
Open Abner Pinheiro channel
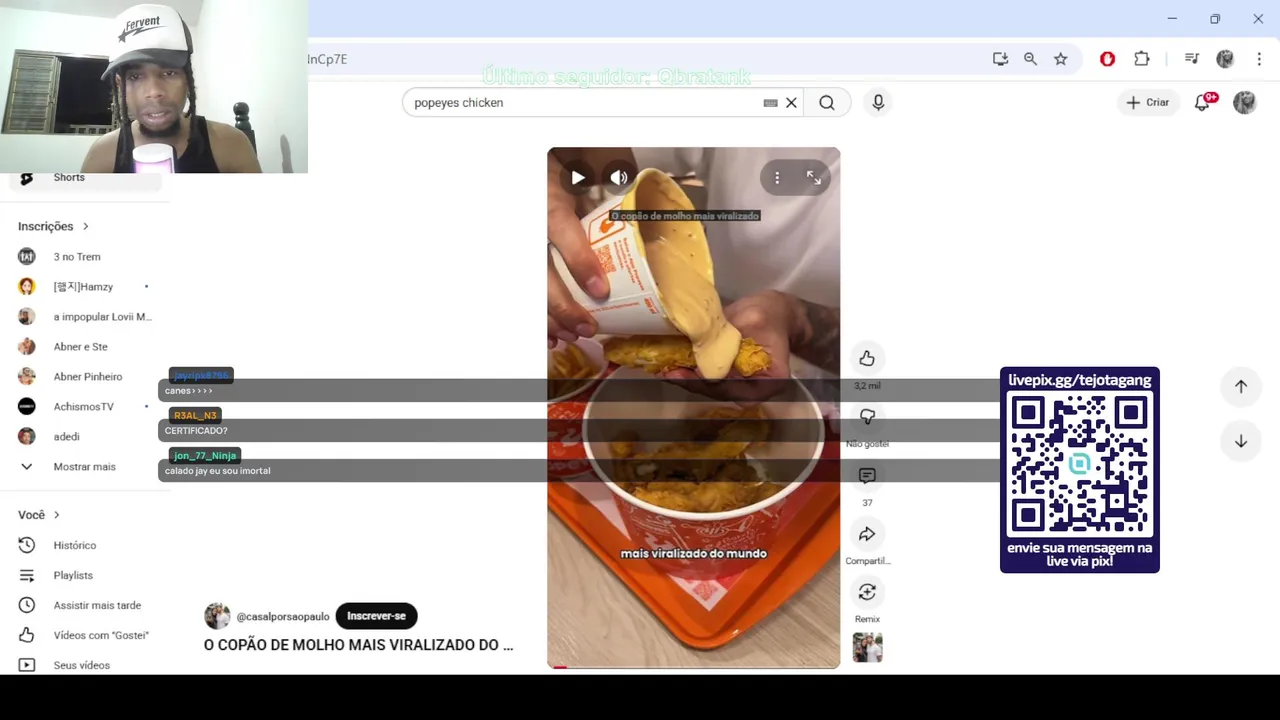[x=85, y=377]
